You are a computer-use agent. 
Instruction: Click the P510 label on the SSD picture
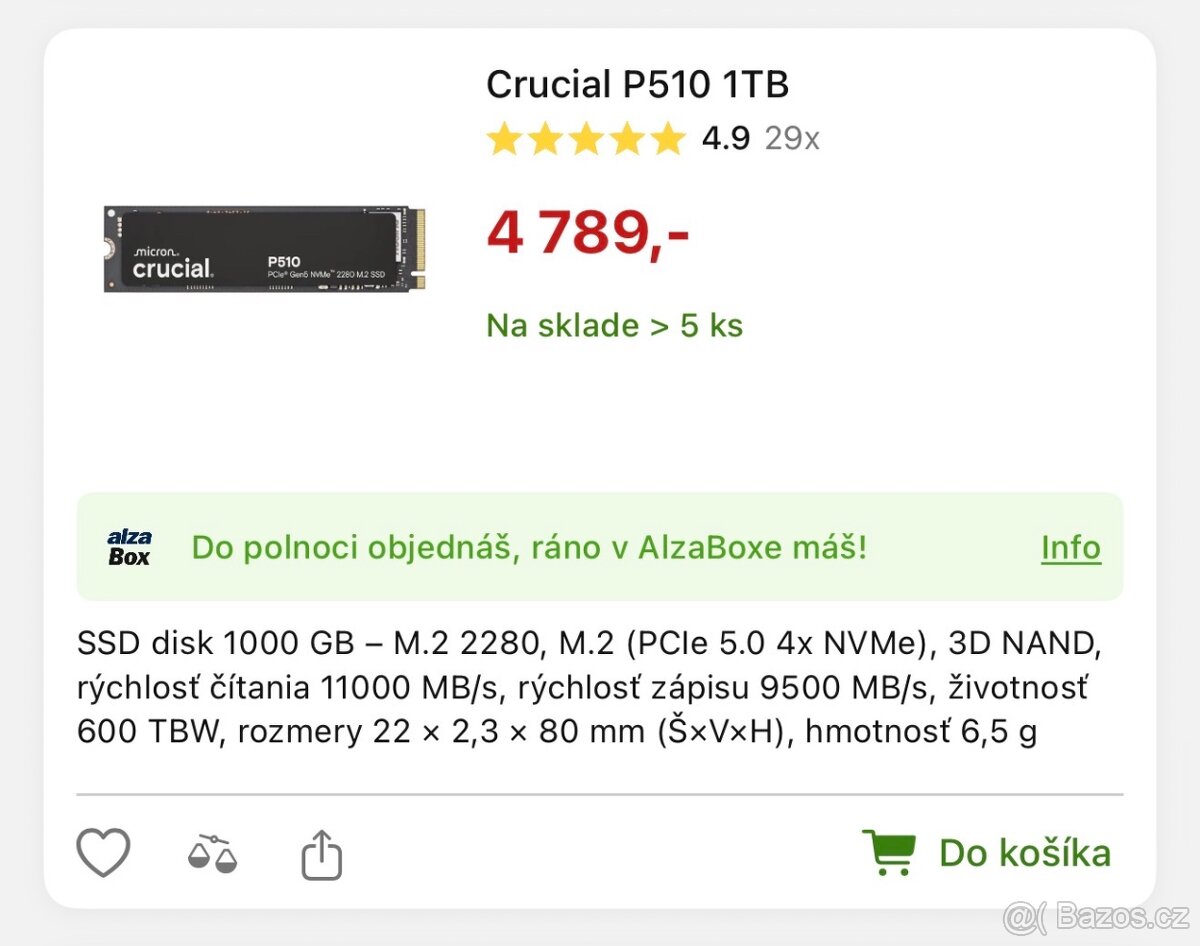[283, 262]
